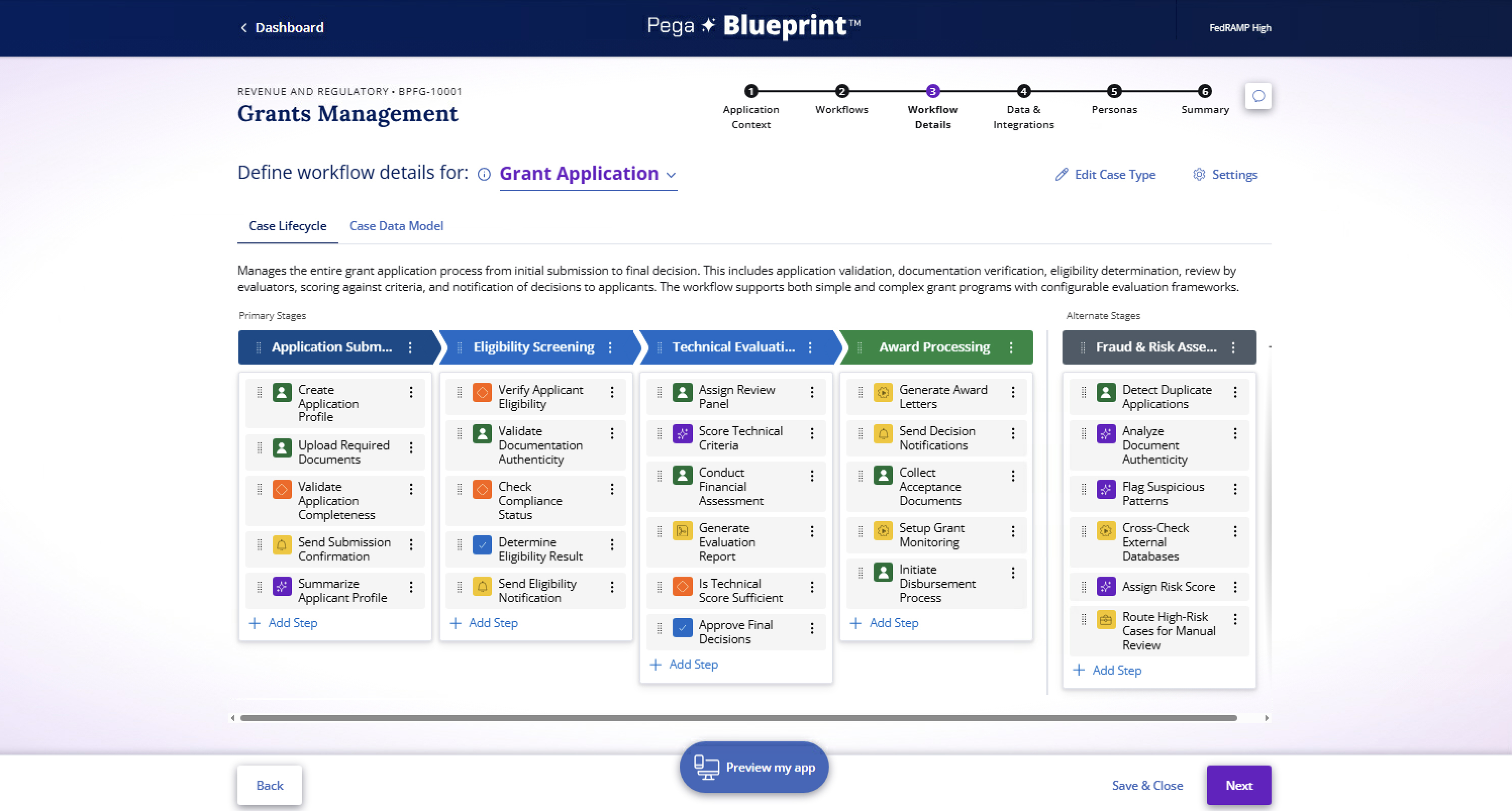Click the chat bubble icon near Summary
Screen dimensions: 1512x811
(1258, 96)
